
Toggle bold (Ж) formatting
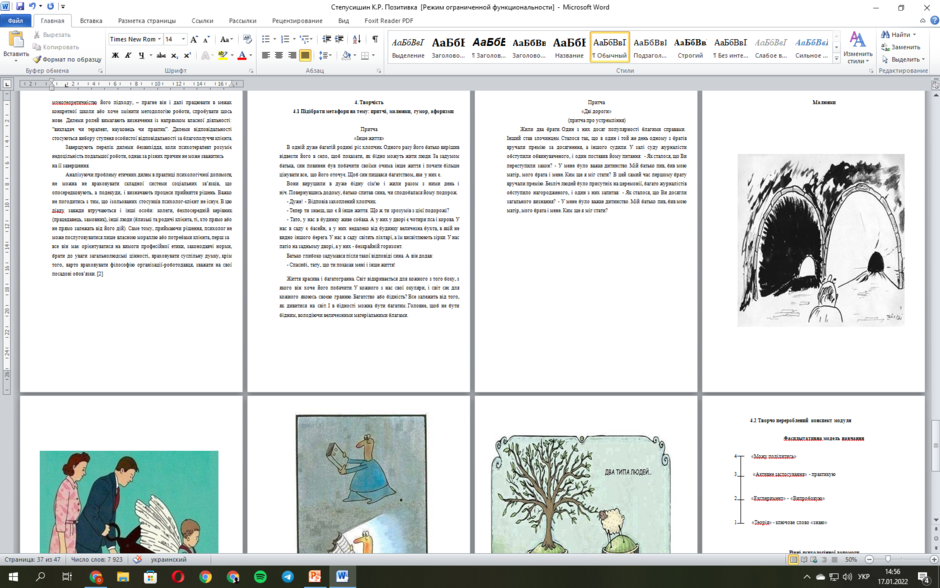point(115,56)
